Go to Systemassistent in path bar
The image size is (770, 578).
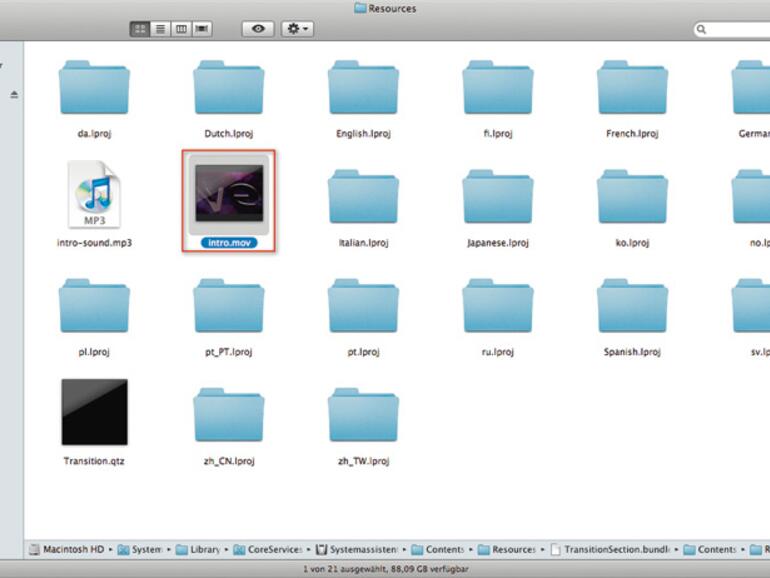tap(357, 549)
